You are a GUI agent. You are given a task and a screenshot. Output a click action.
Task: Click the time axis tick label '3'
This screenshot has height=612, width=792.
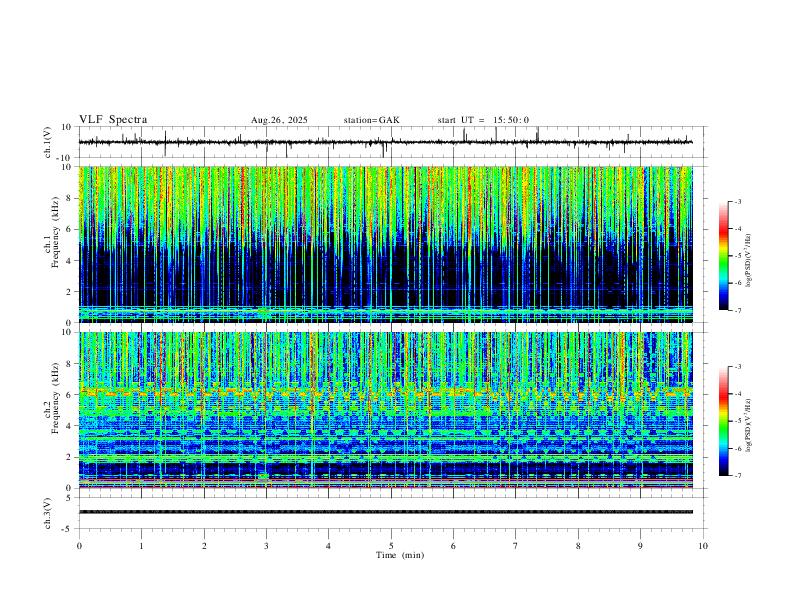[x=266, y=546]
